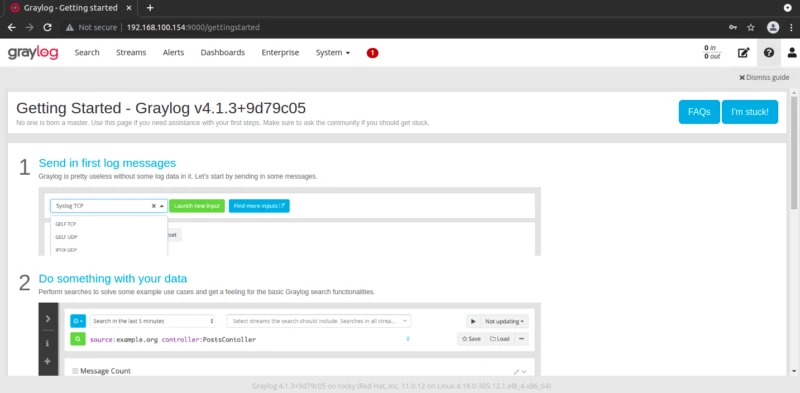Viewport: 800px width, 393px height.
Task: Open a new browser tab
Action: coord(149,8)
